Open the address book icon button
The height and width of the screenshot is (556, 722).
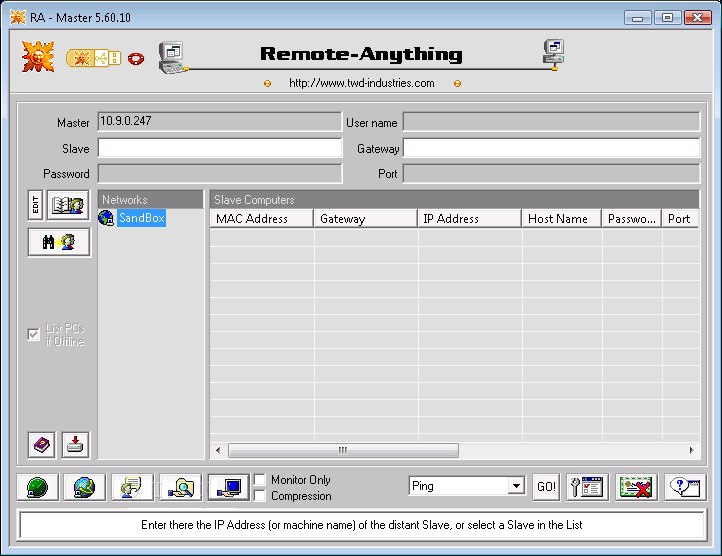coord(68,205)
